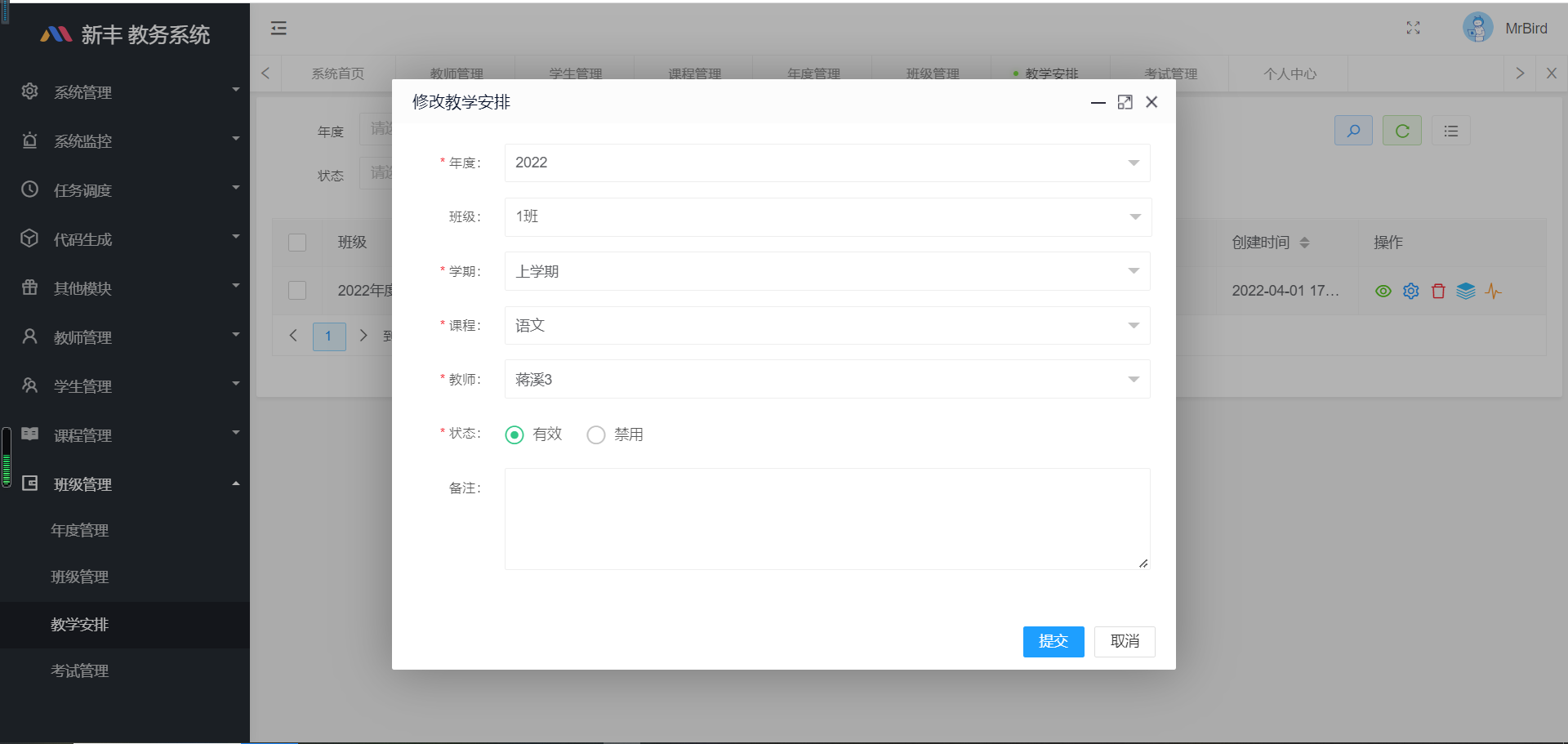Minimize the 修改教学安排 dialog

point(1098,102)
